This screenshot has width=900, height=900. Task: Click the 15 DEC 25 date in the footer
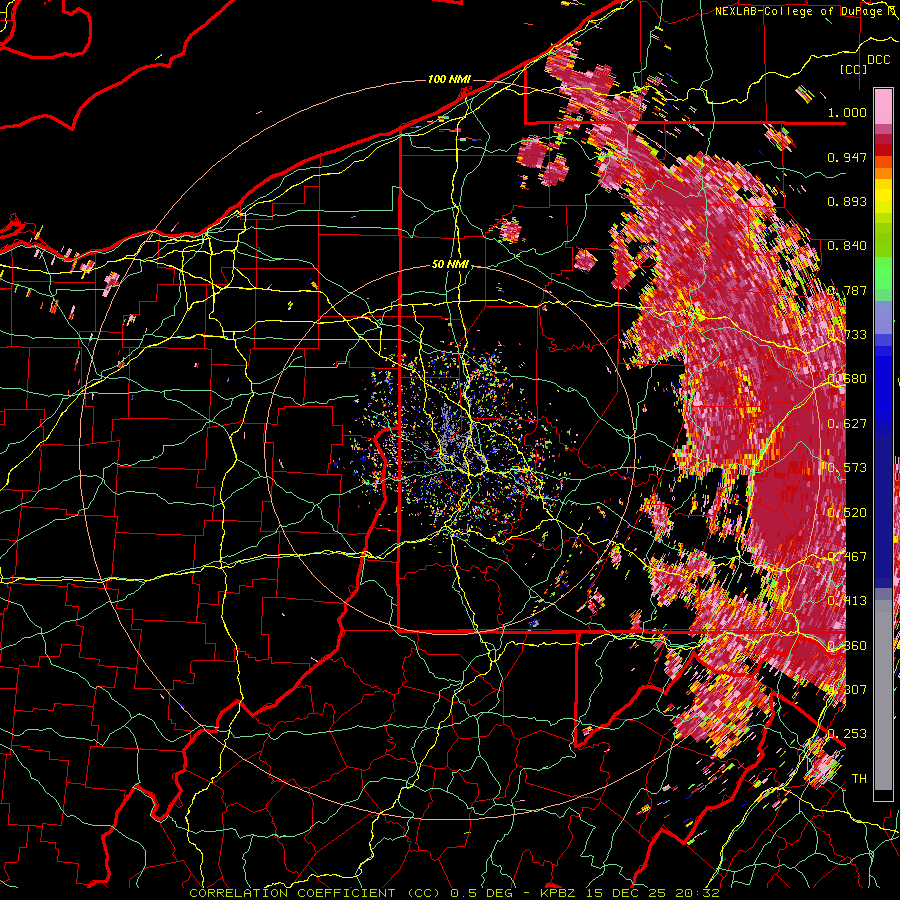[x=628, y=893]
